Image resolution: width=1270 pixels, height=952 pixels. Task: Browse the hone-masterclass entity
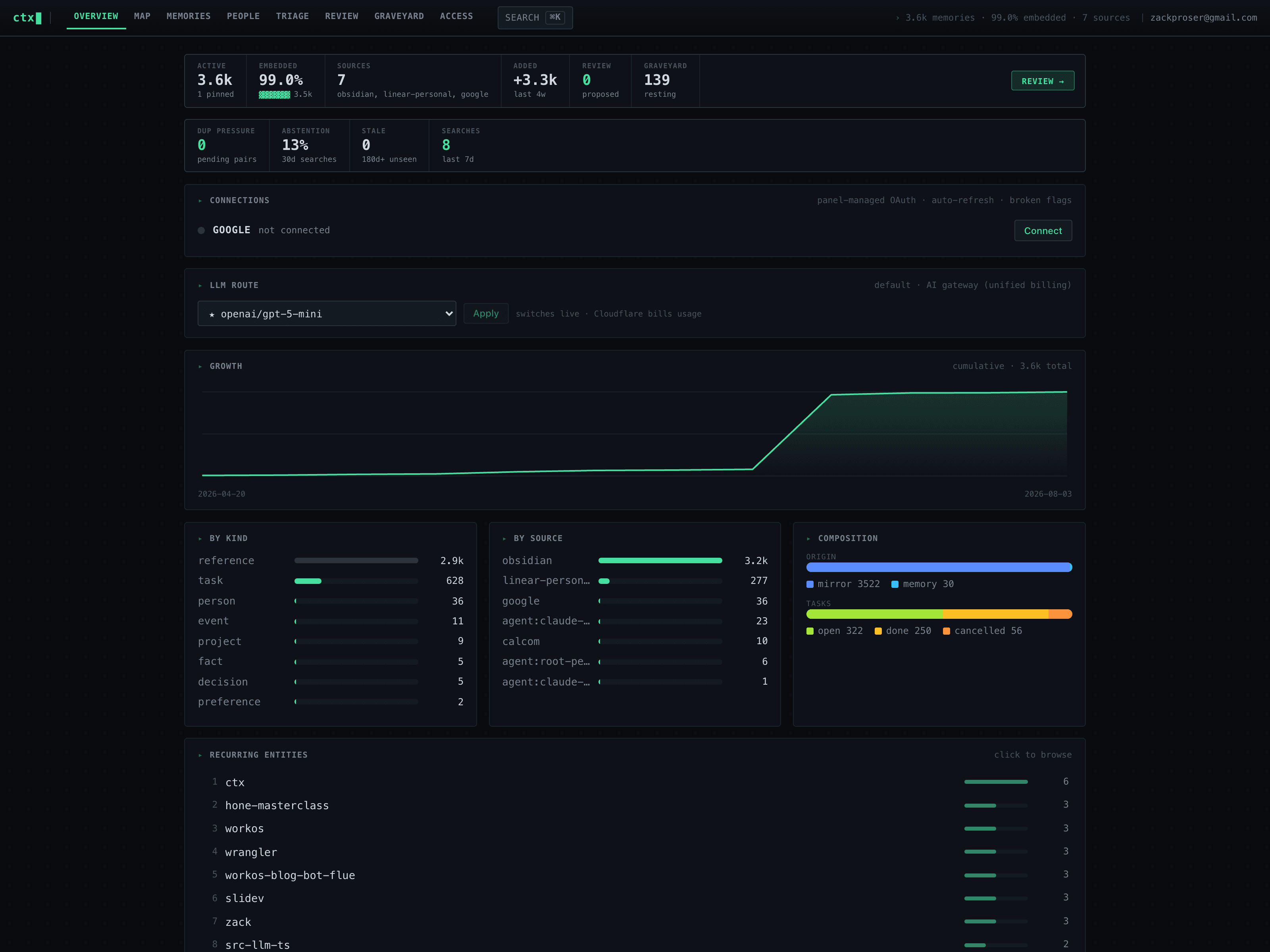635,805
